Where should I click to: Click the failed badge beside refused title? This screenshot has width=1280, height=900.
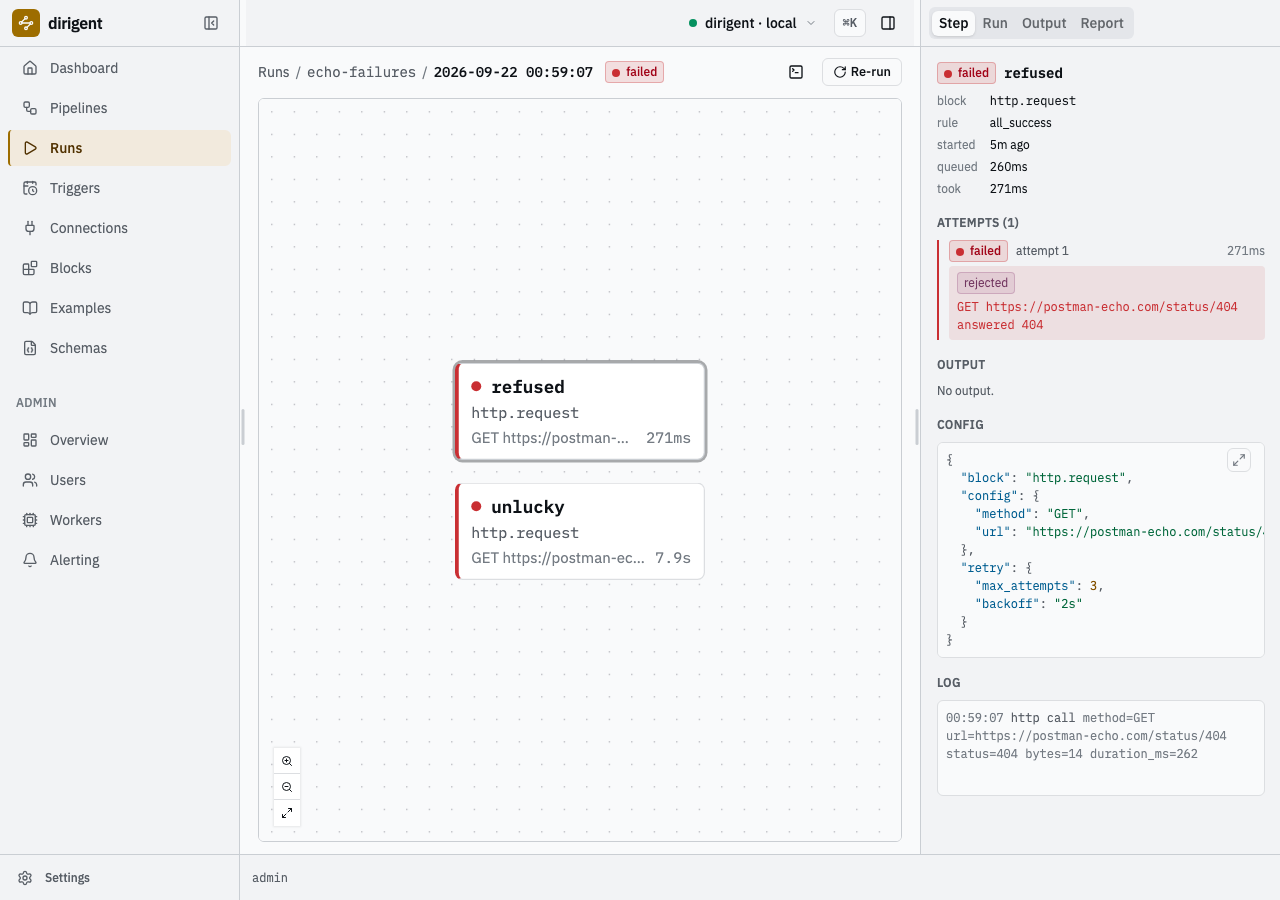(x=966, y=73)
